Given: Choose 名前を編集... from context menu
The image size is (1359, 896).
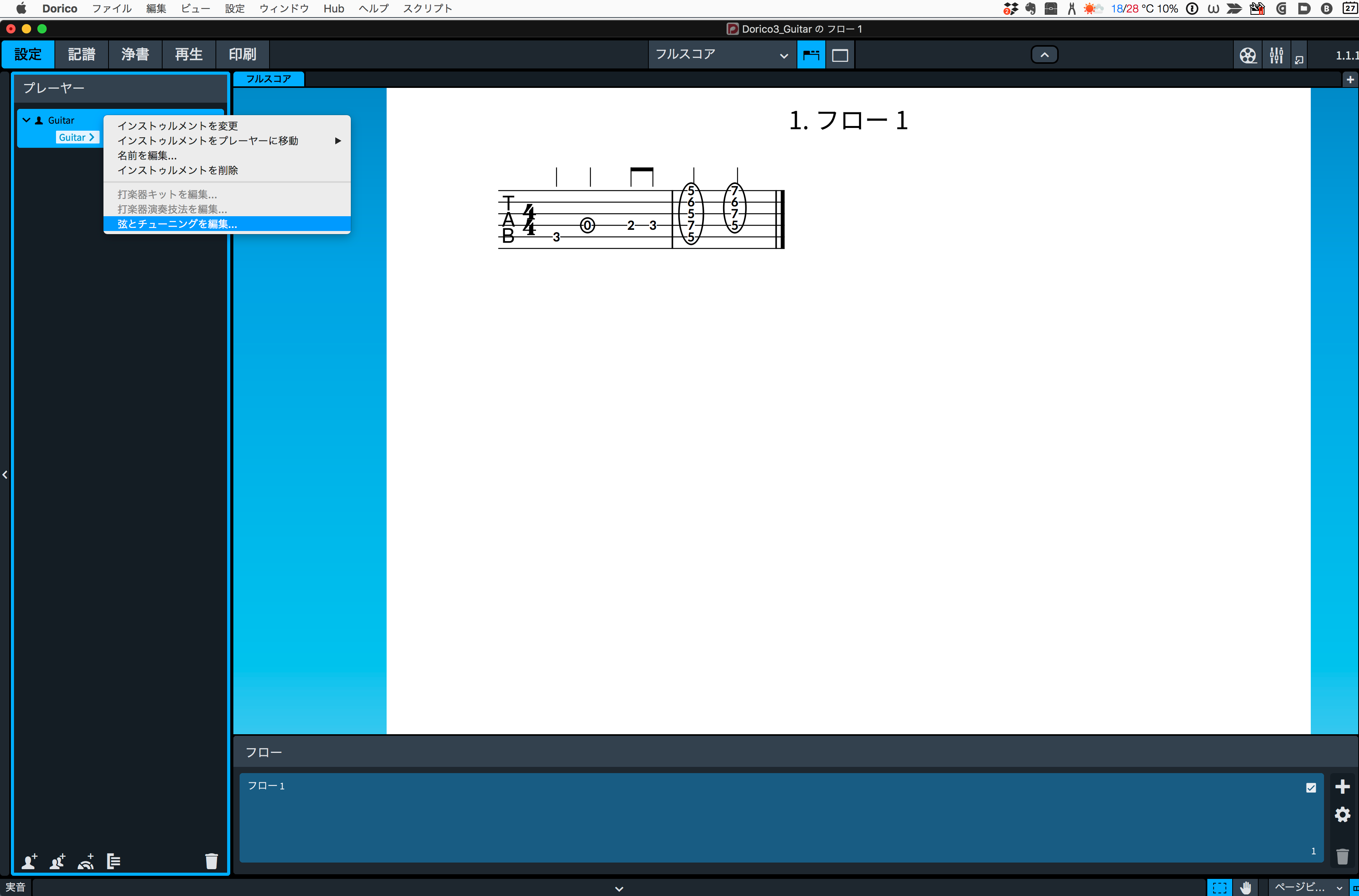Looking at the screenshot, I should pyautogui.click(x=227, y=156).
